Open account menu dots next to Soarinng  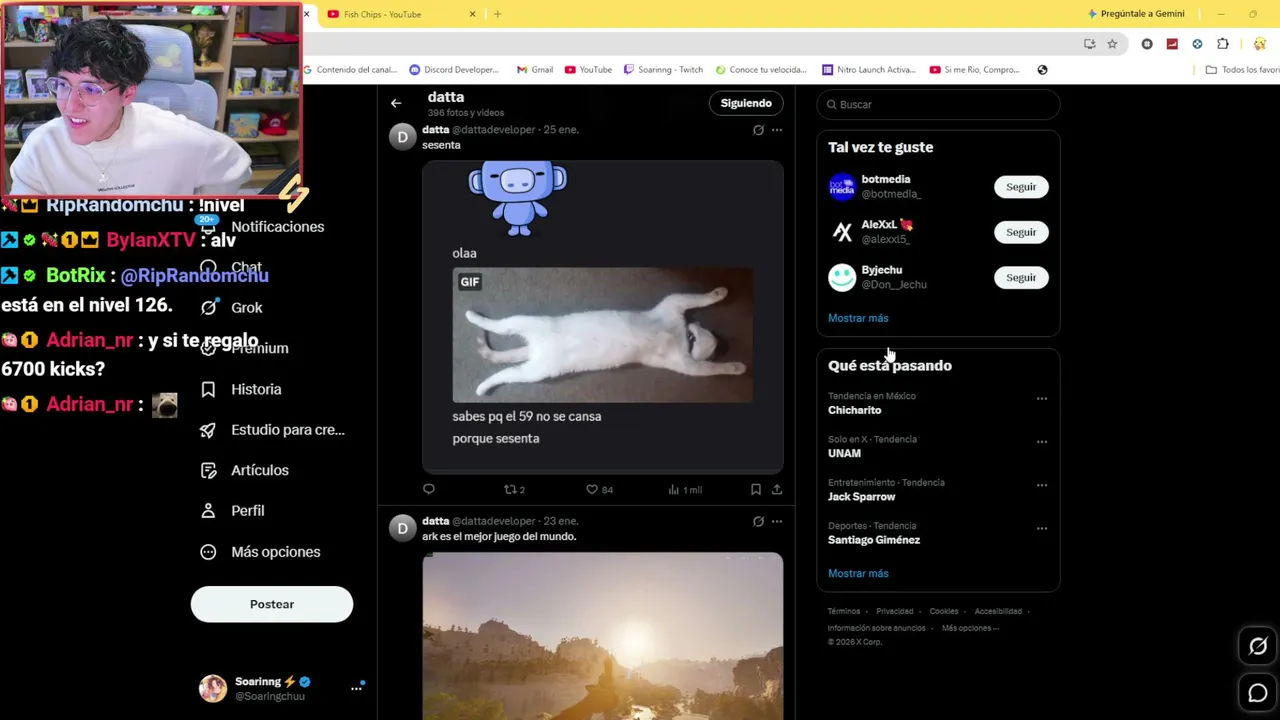click(x=356, y=688)
